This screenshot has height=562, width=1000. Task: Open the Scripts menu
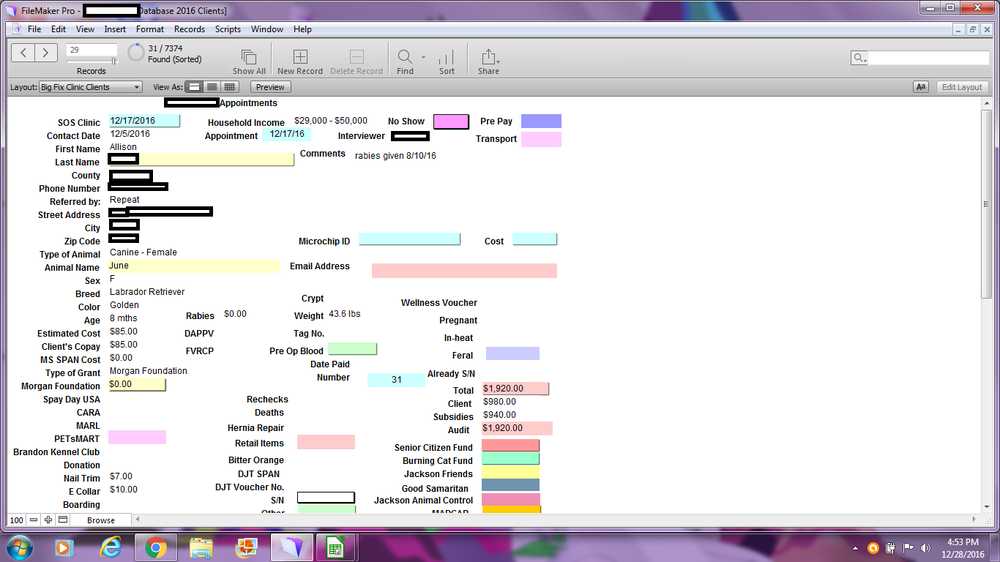tap(228, 29)
